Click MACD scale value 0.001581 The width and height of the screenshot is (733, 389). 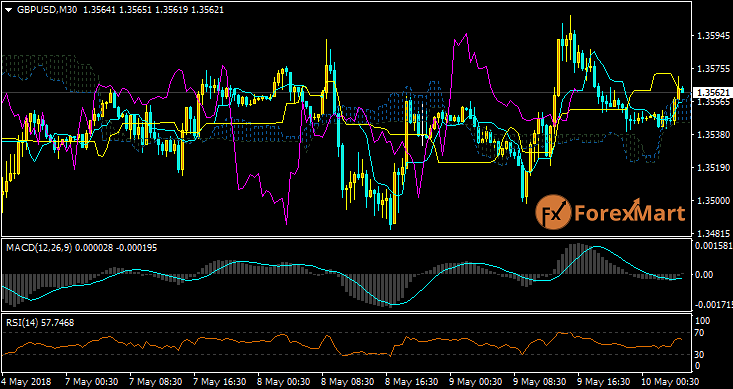[x=714, y=245]
